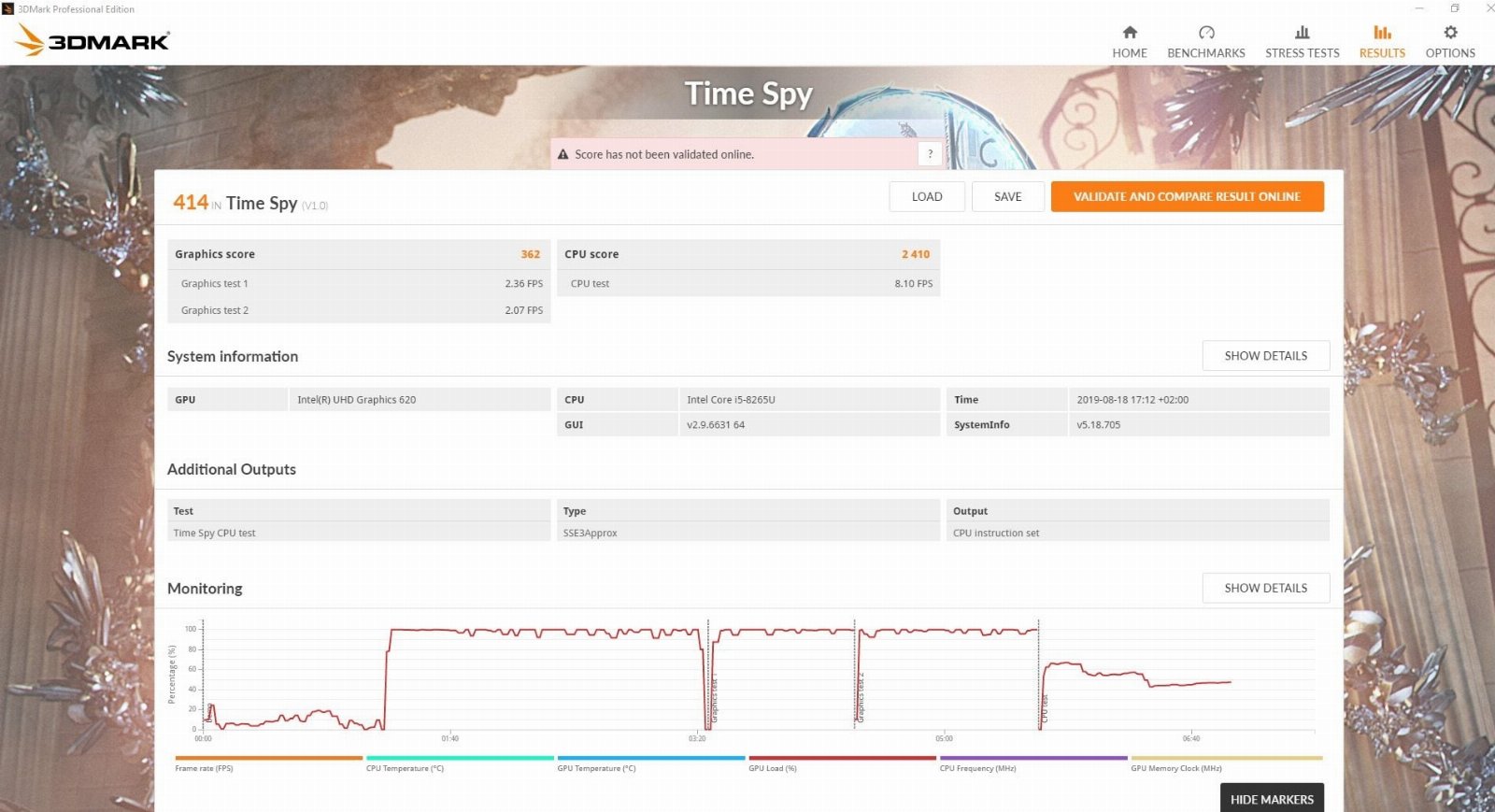Click the Graphics test 2 chart marker
Screen dimensions: 1495x812
click(861, 697)
